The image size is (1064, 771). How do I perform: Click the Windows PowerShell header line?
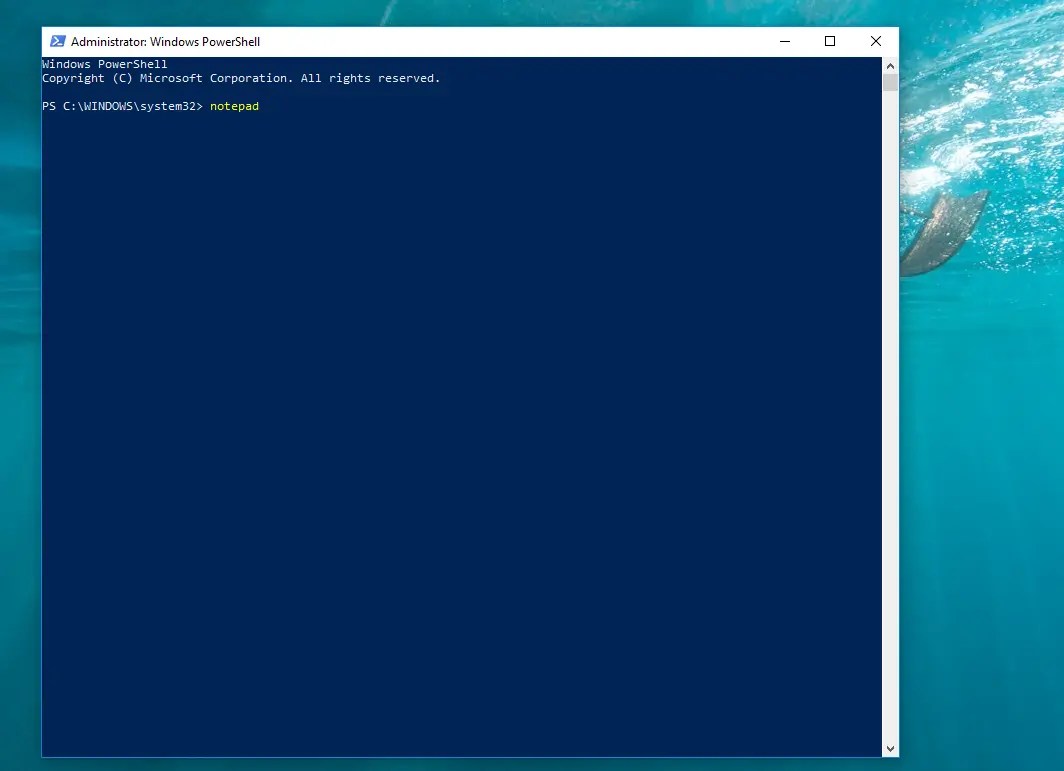coord(103,63)
